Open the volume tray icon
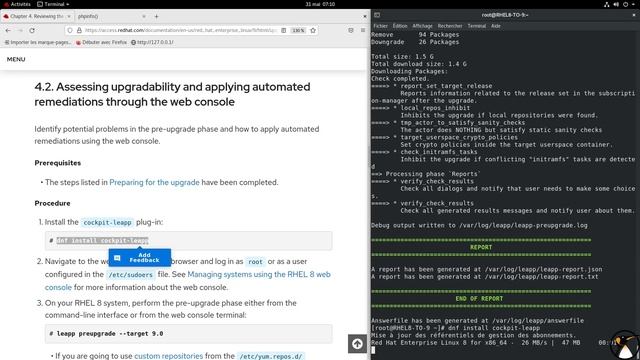Image resolution: width=640 pixels, height=360 pixels. 616,4
